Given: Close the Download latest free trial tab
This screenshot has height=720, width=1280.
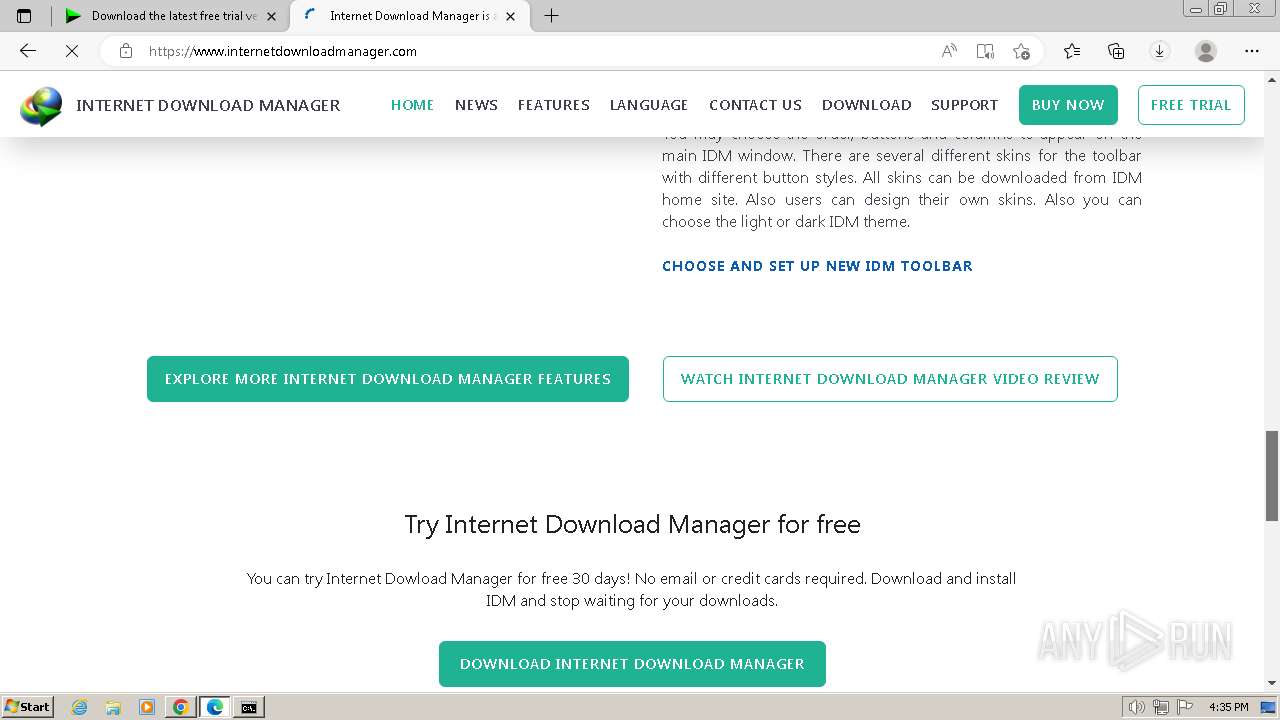Looking at the screenshot, I should coord(271,16).
